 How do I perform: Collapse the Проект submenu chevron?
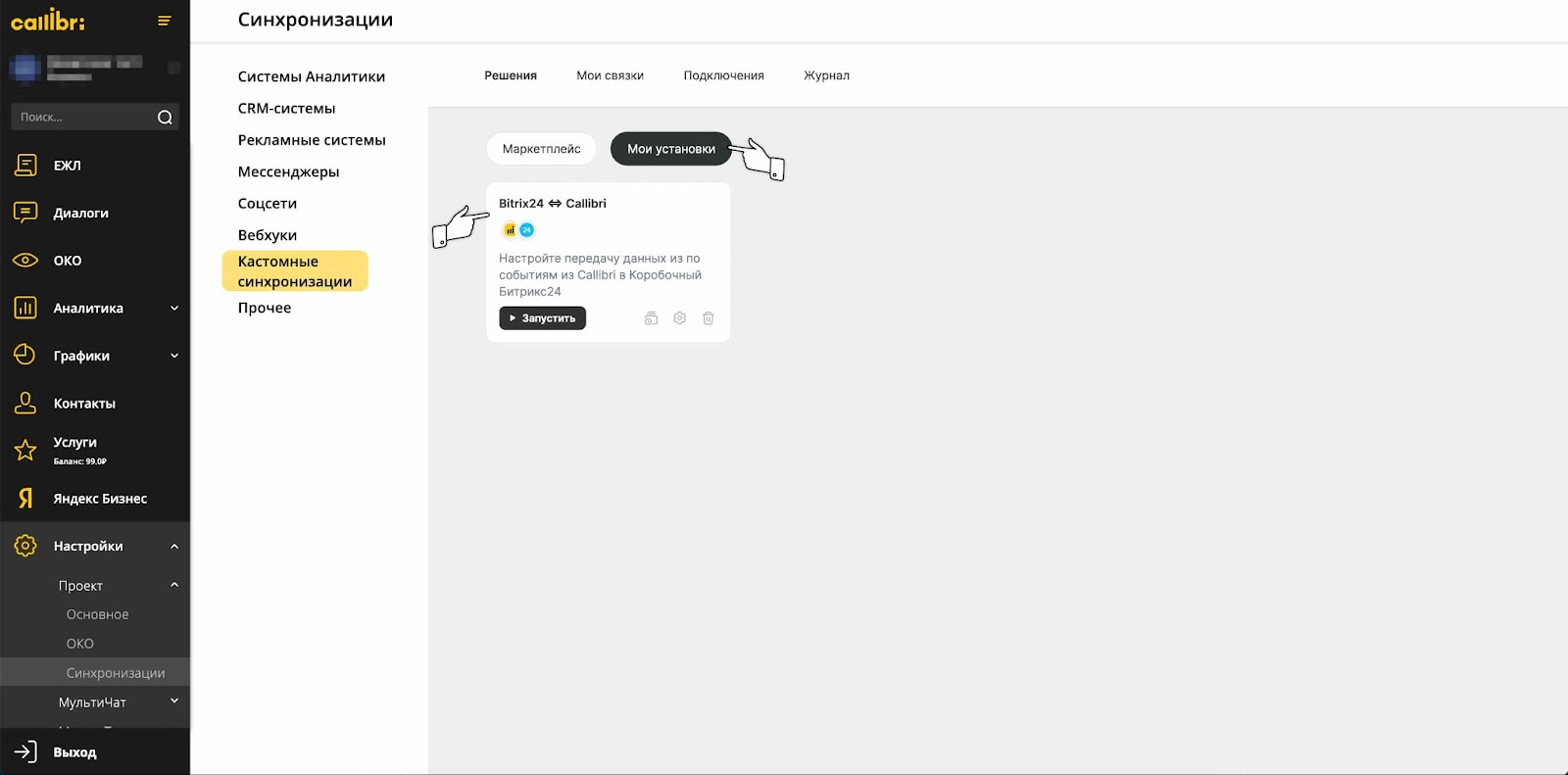point(174,585)
